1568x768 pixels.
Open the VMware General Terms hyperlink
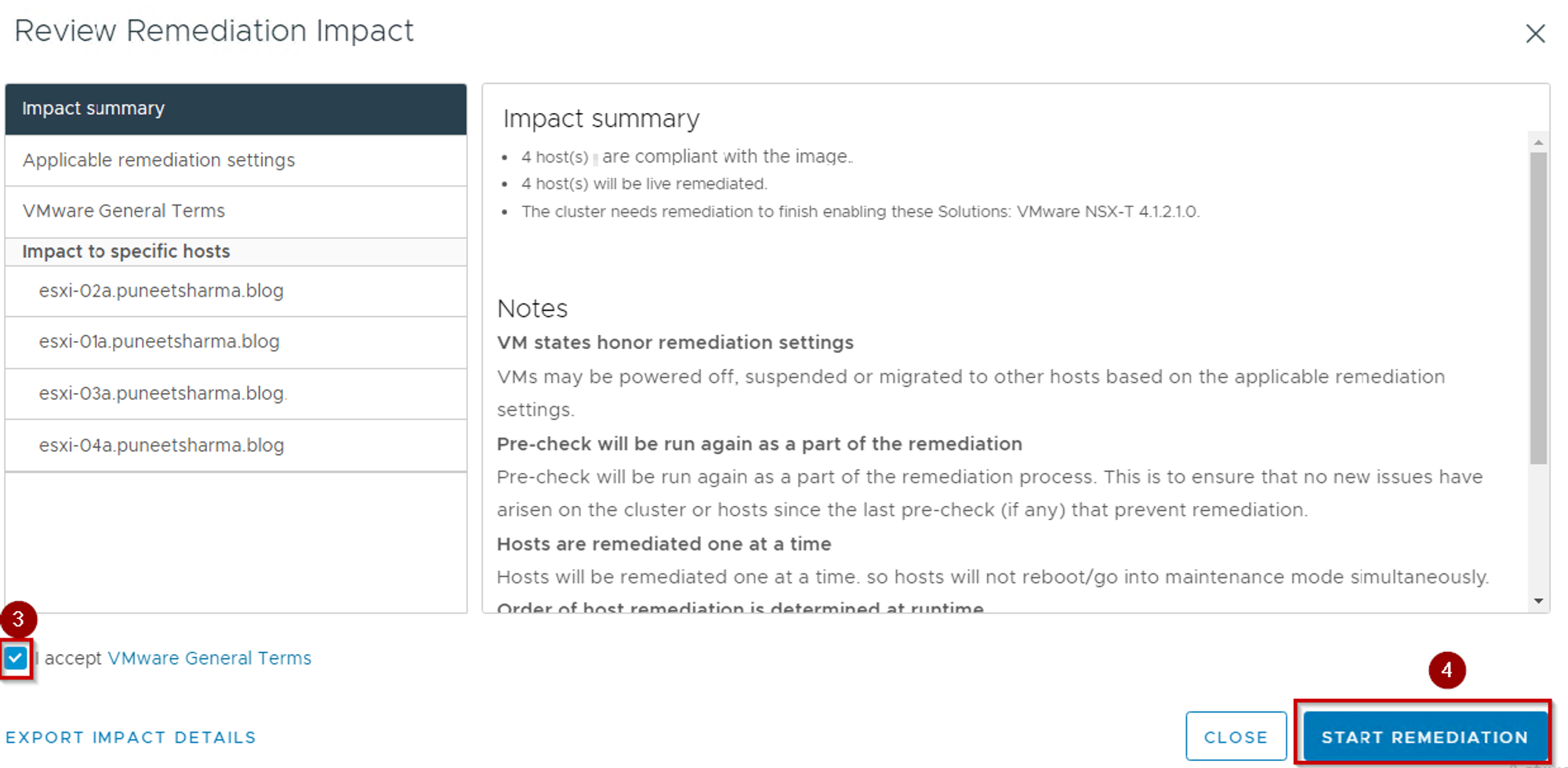(209, 658)
